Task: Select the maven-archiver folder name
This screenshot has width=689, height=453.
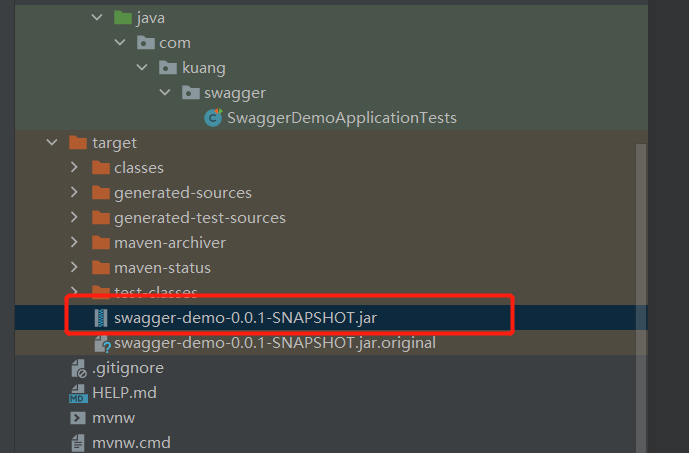Action: tap(170, 243)
